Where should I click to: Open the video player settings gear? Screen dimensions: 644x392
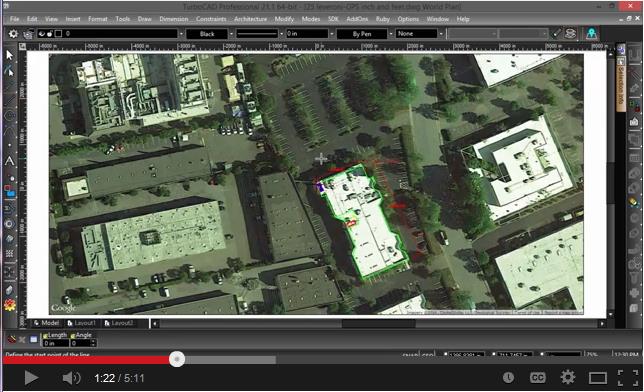568,377
